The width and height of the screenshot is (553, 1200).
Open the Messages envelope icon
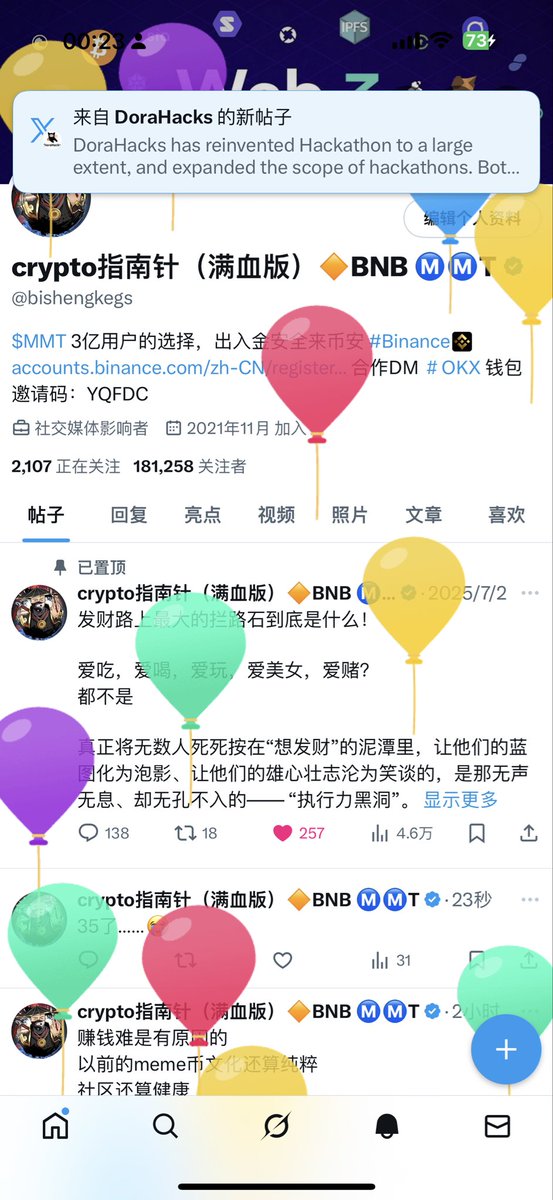(497, 1126)
